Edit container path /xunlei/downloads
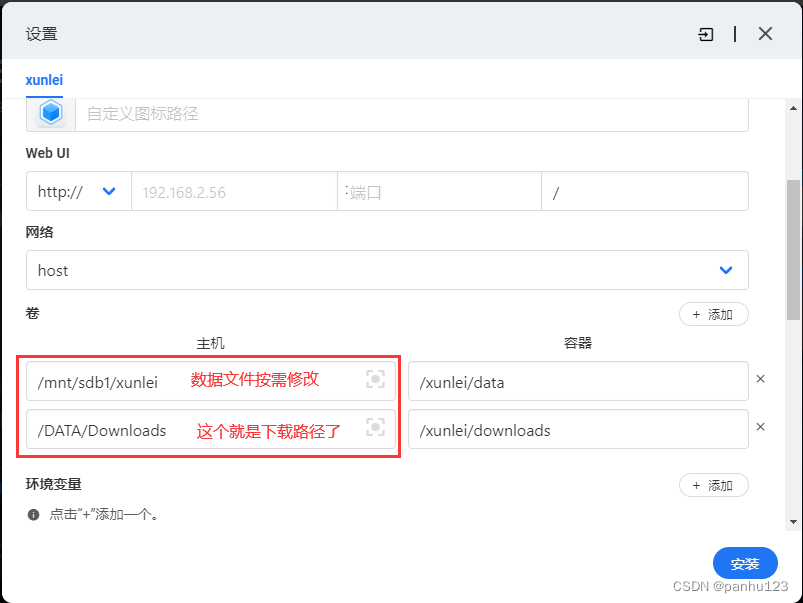The image size is (803, 603). click(578, 429)
